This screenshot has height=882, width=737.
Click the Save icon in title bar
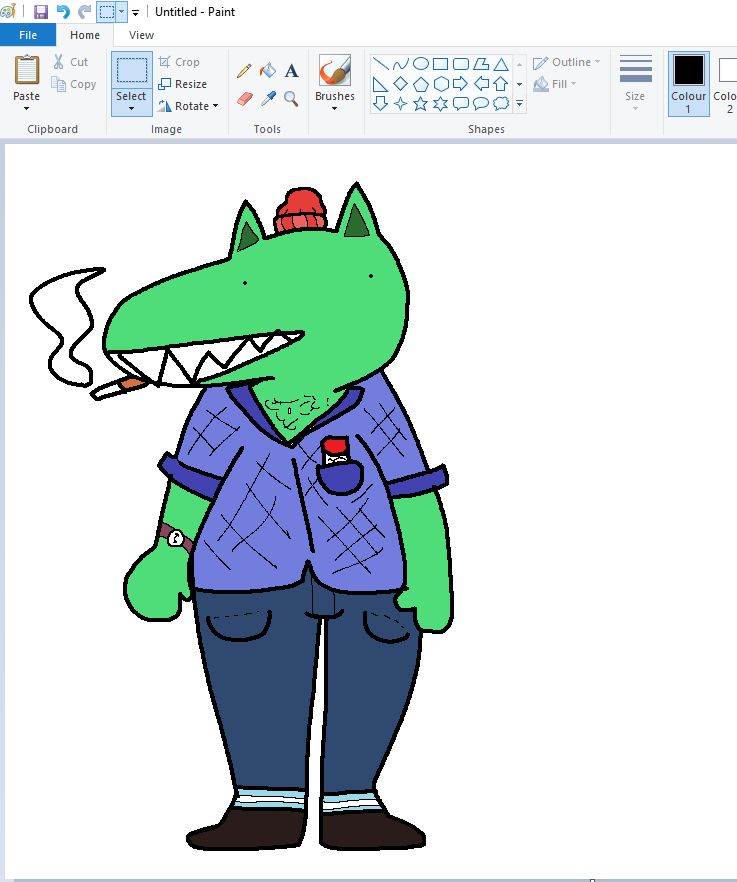(41, 12)
